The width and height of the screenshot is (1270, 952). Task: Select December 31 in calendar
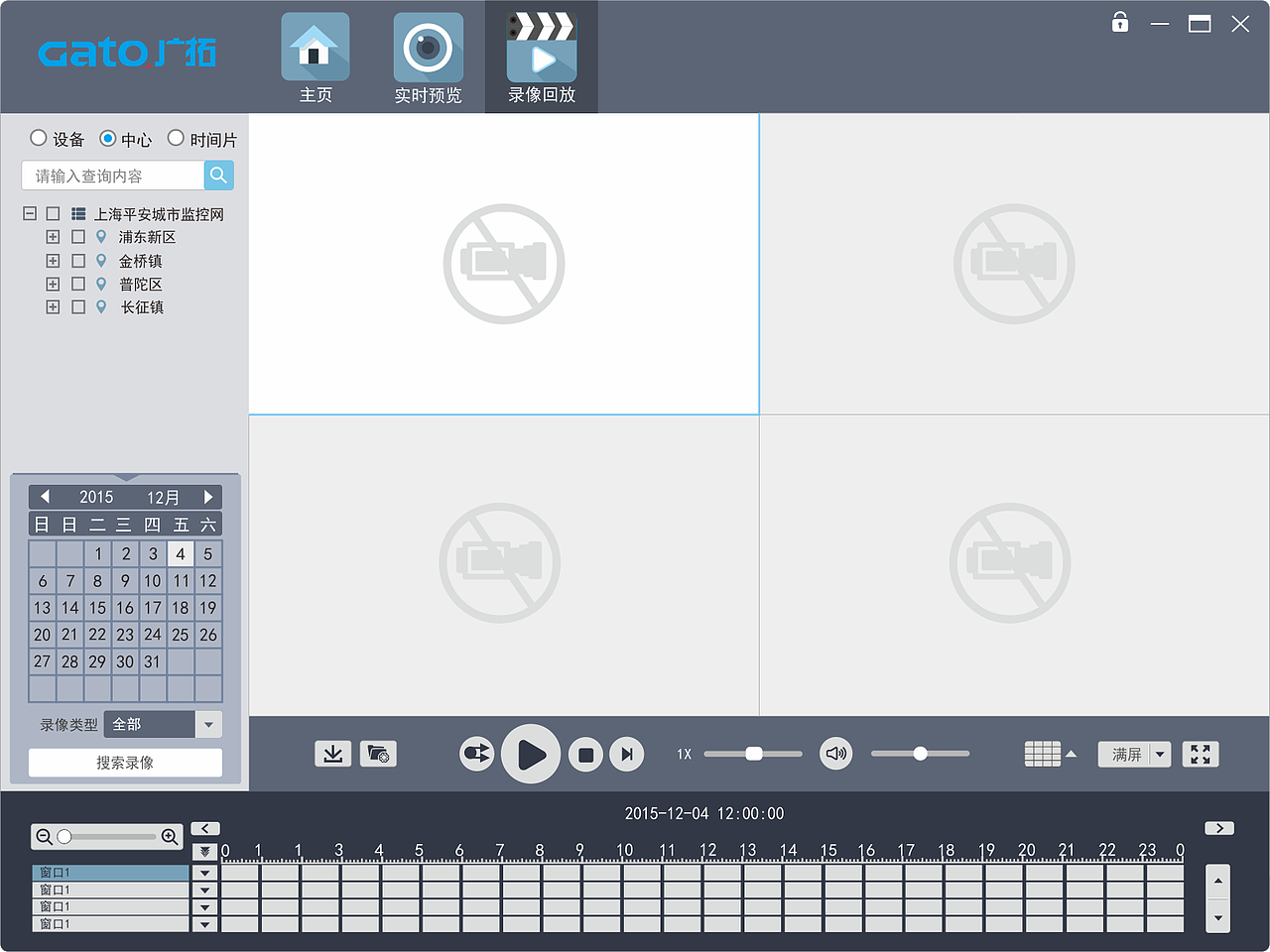click(153, 661)
